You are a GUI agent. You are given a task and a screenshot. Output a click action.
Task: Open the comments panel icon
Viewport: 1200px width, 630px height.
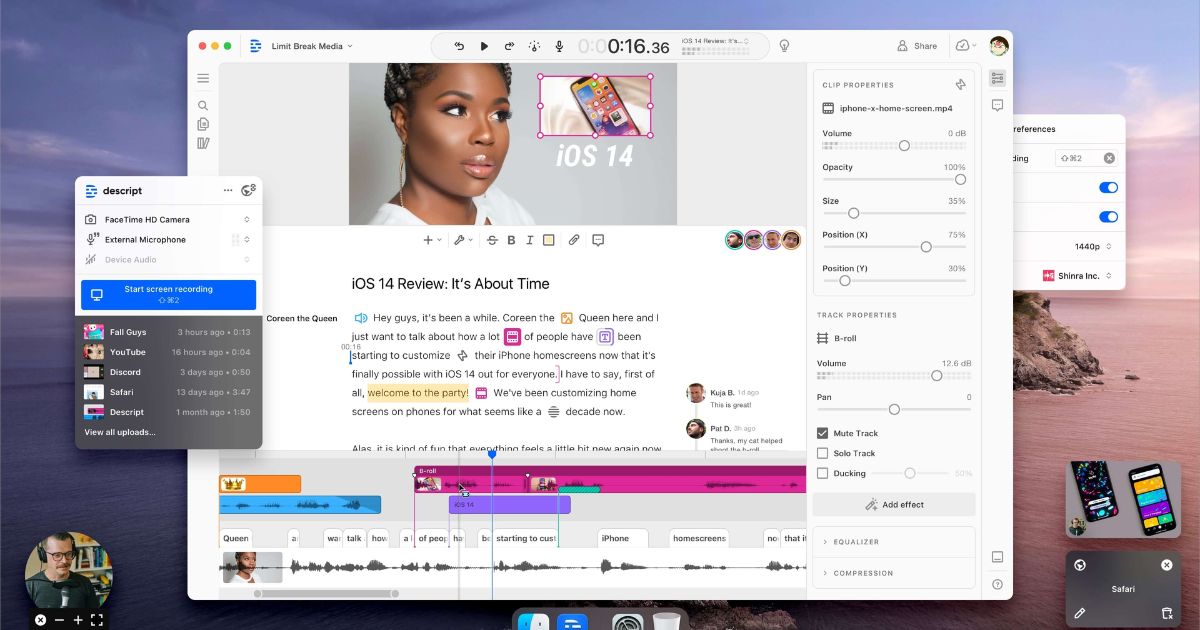[x=997, y=105]
